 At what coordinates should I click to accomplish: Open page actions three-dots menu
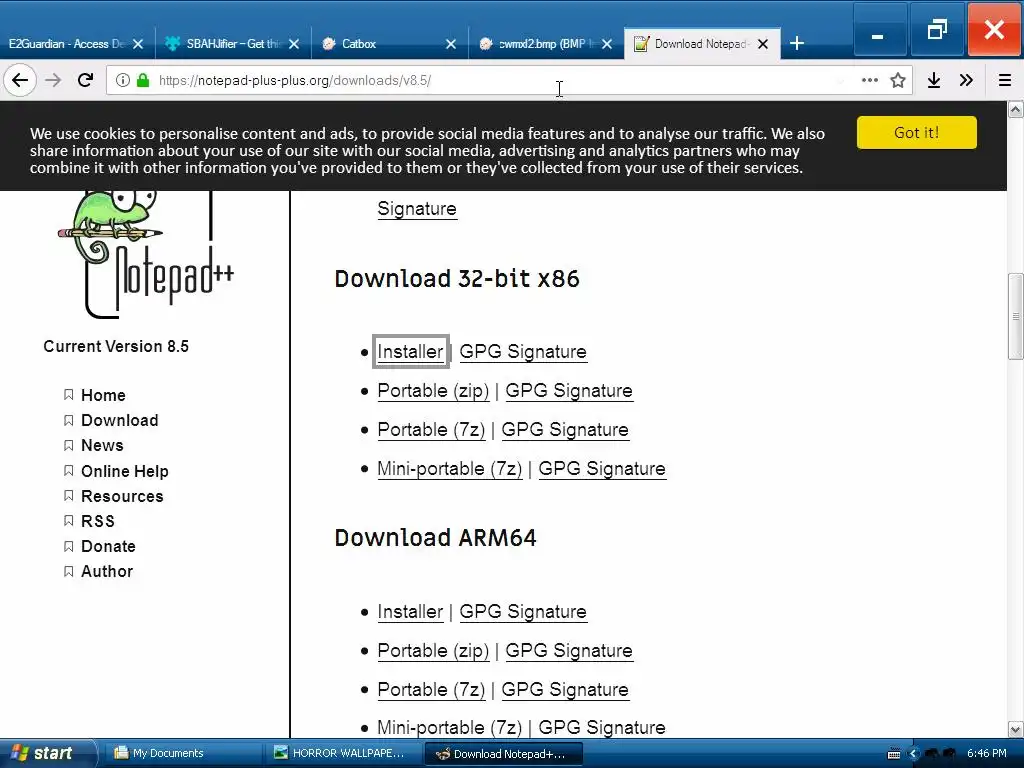coord(869,80)
